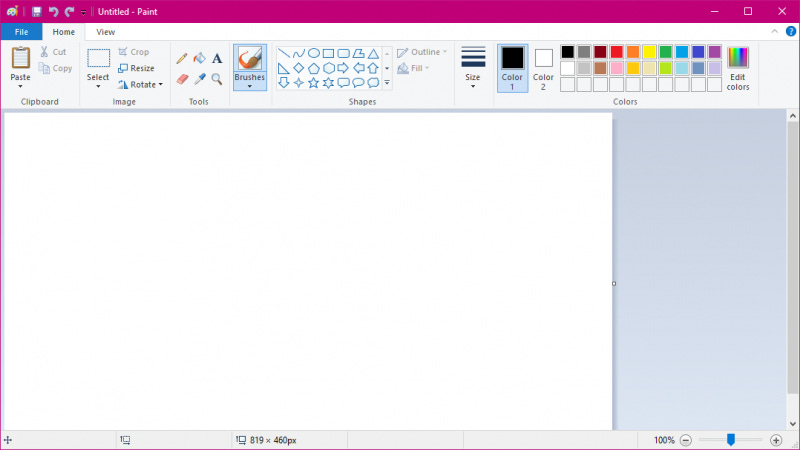This screenshot has width=800, height=450.
Task: Choose the Rounded rectangular callout shape
Action: point(343,83)
